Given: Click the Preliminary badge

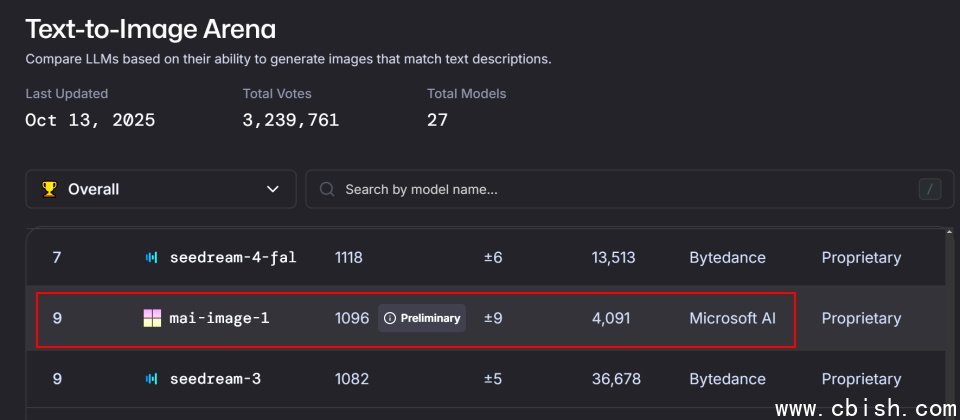Looking at the screenshot, I should 422,319.
